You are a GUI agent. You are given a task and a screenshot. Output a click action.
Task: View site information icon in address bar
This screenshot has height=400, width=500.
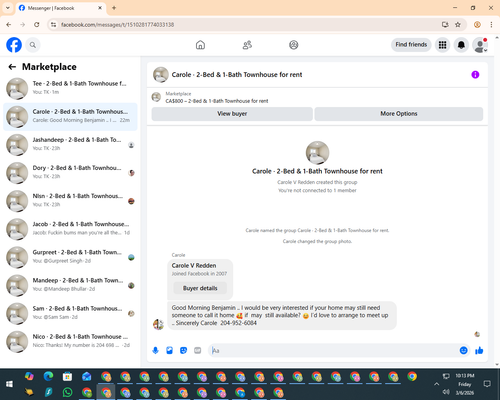pos(53,25)
